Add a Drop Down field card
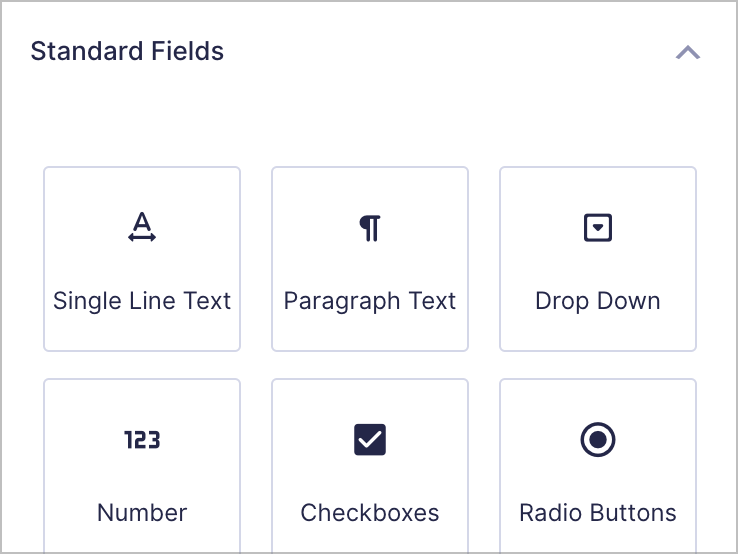This screenshot has height=554, width=738. coord(598,259)
